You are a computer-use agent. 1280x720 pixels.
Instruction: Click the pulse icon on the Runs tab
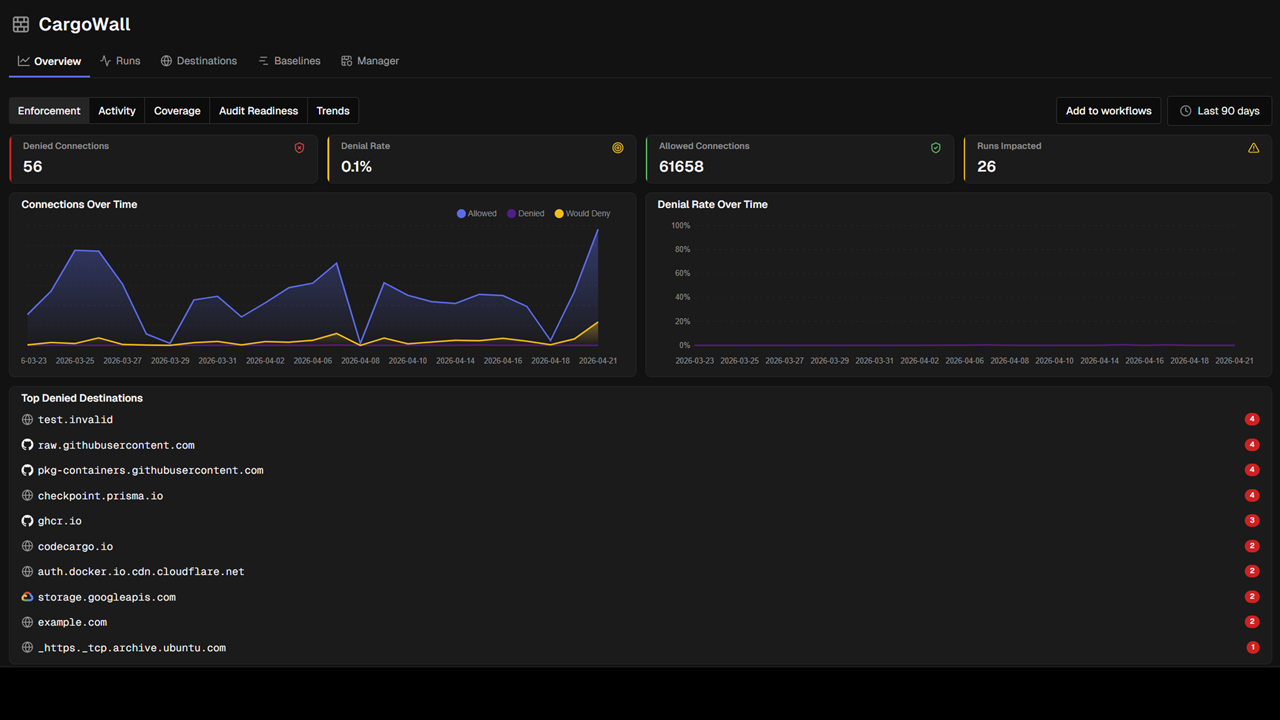click(x=105, y=61)
